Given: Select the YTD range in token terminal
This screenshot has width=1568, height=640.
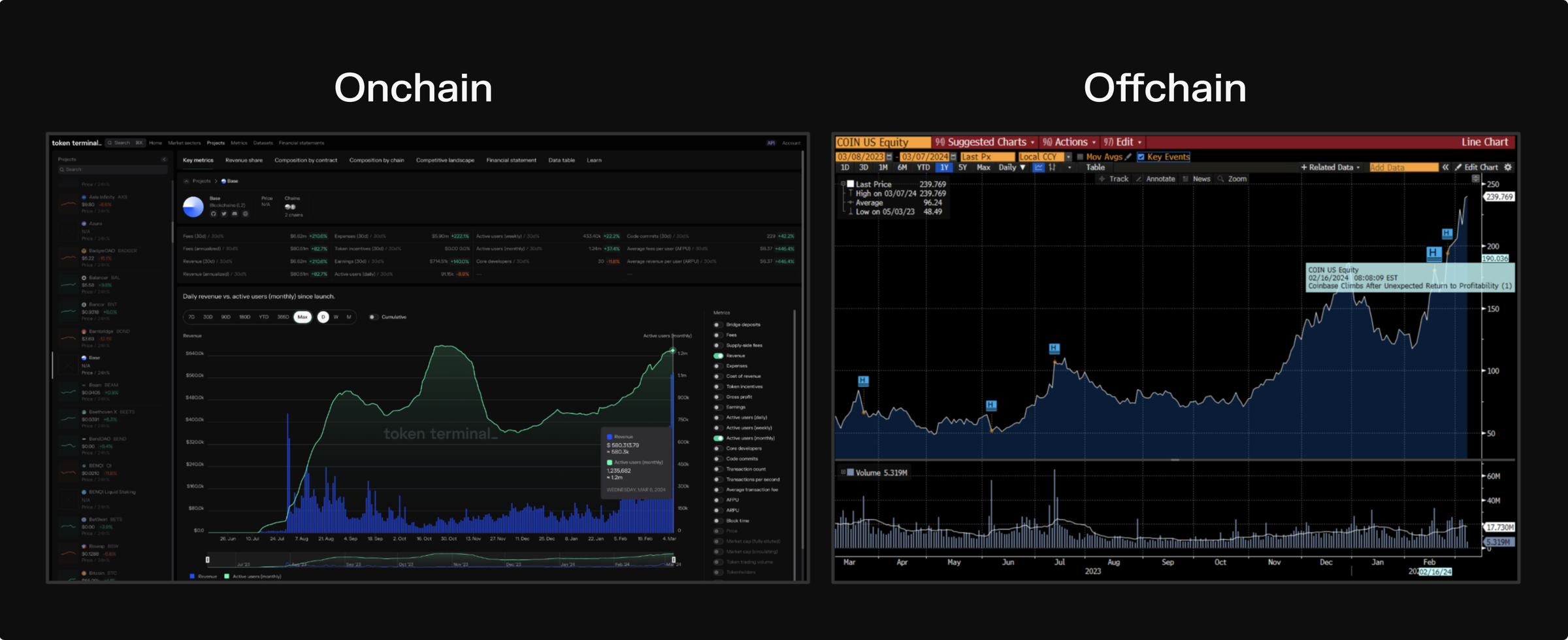Looking at the screenshot, I should pyautogui.click(x=263, y=317).
